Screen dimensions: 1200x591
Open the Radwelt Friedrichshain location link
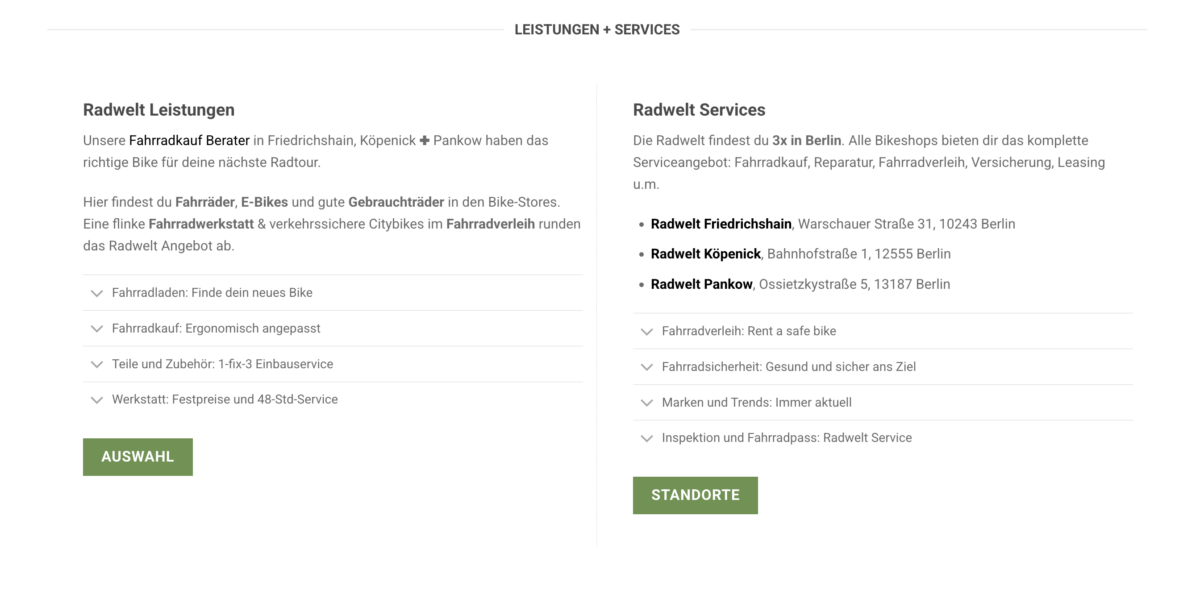click(x=721, y=224)
